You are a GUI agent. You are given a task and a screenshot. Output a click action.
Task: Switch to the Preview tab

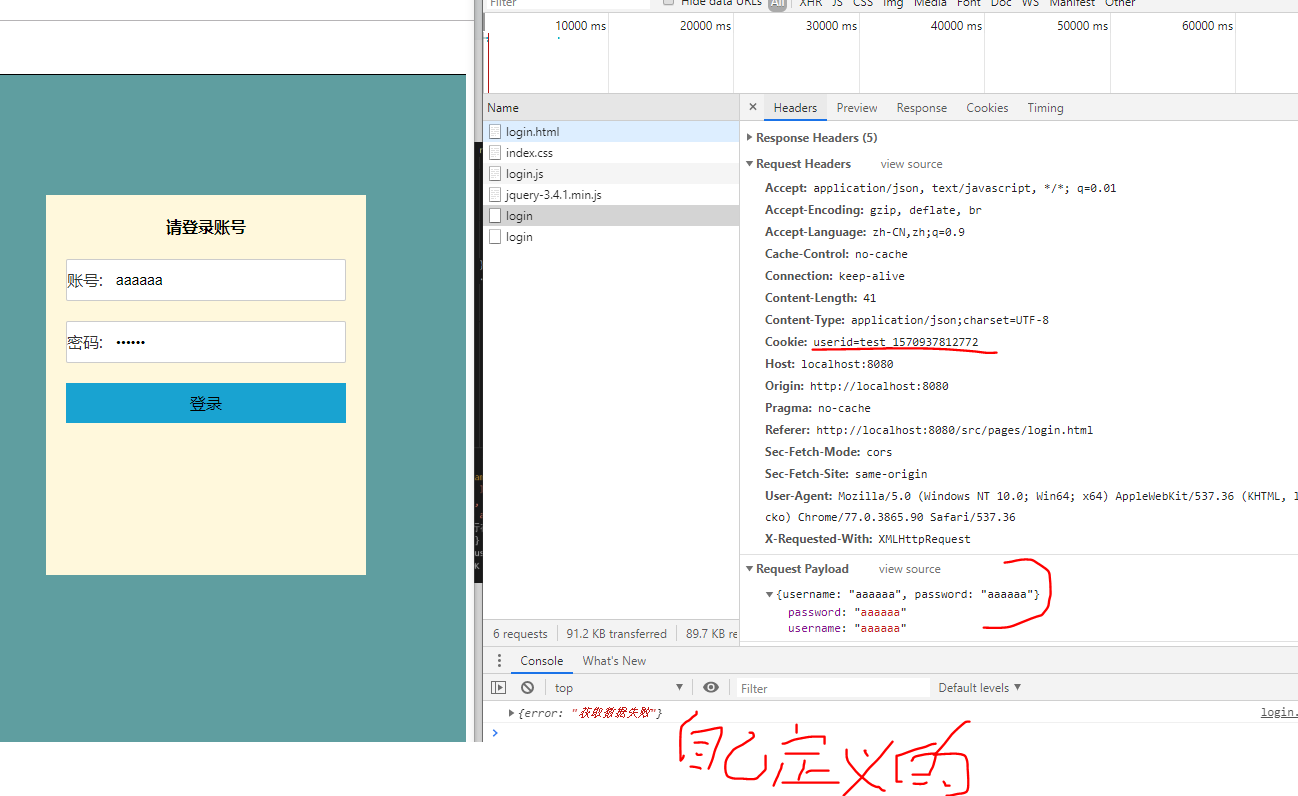tap(857, 107)
